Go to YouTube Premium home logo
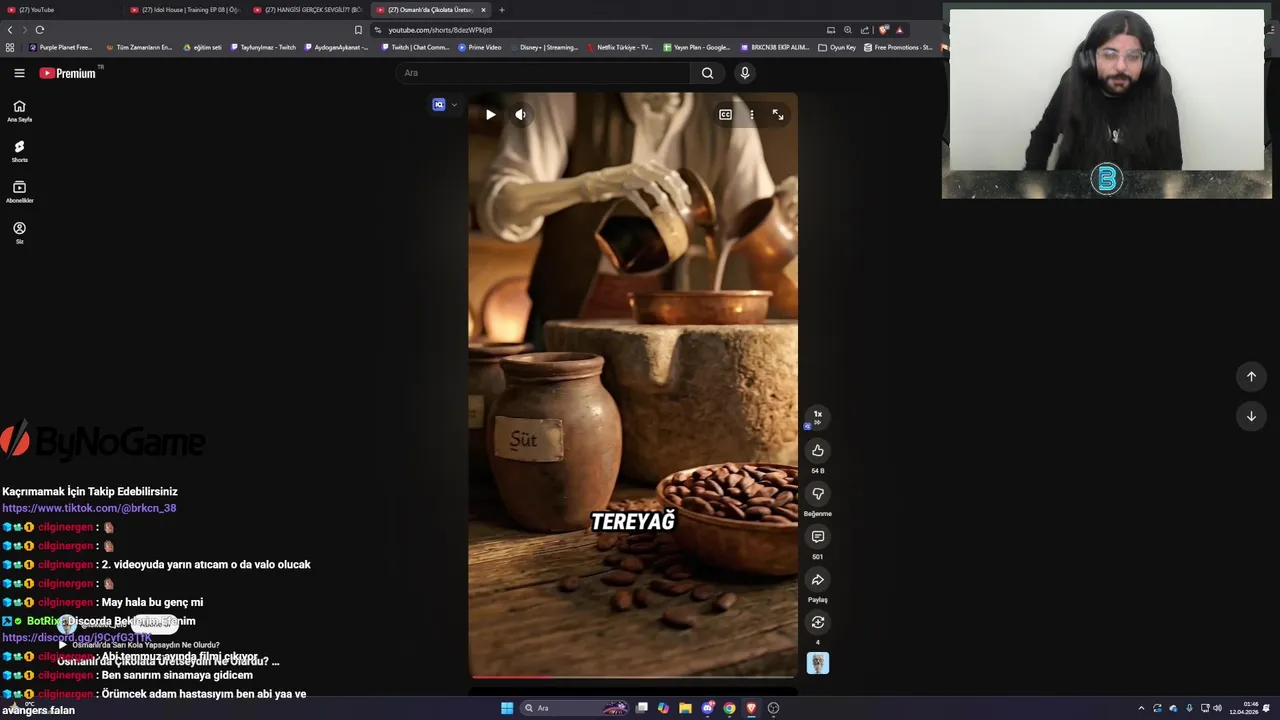Viewport: 1280px width, 720px height. 68,73
